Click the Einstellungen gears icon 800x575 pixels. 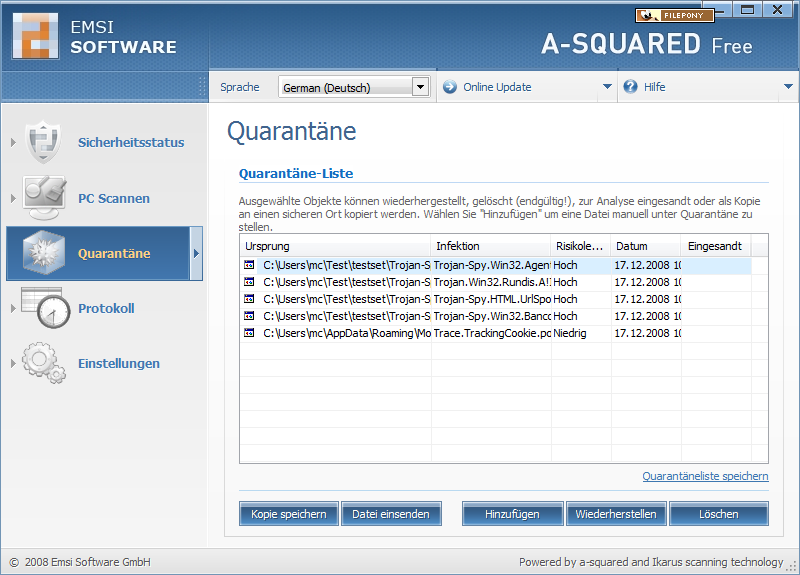(44, 363)
